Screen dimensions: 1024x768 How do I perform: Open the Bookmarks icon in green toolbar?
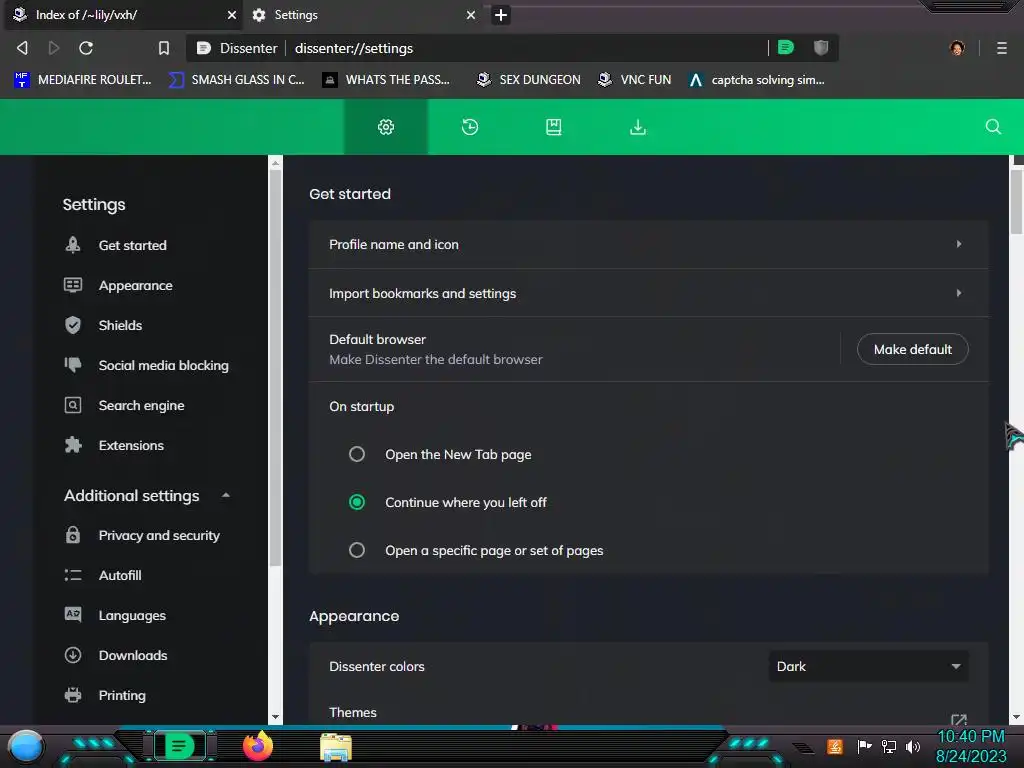[x=554, y=127]
